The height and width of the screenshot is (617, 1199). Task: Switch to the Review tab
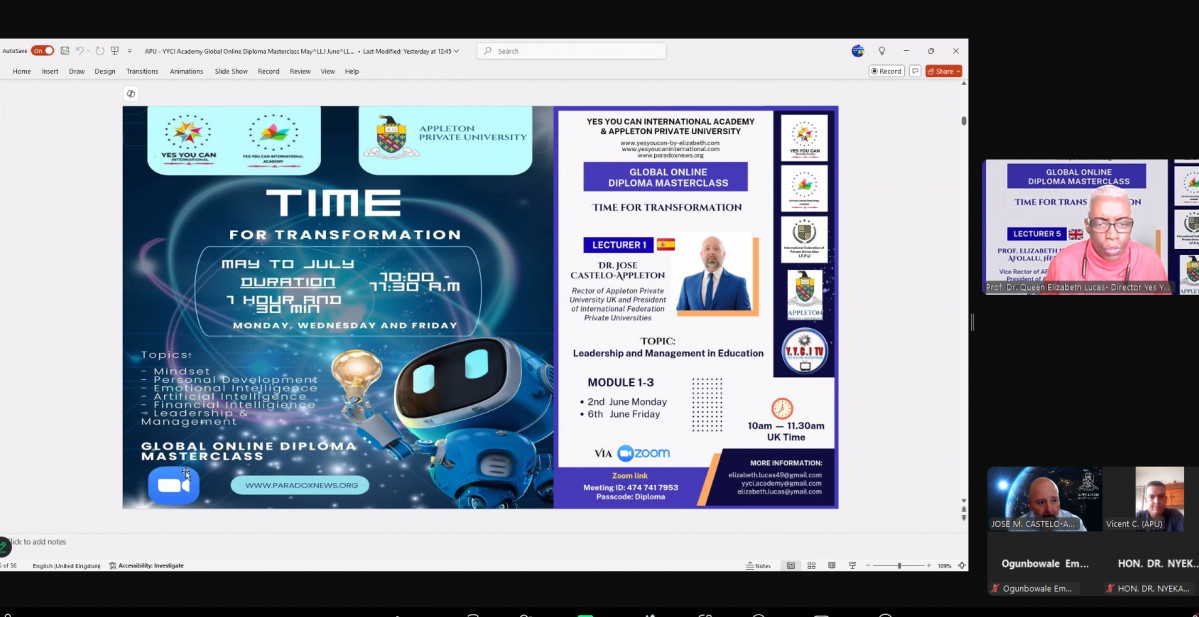(x=300, y=71)
